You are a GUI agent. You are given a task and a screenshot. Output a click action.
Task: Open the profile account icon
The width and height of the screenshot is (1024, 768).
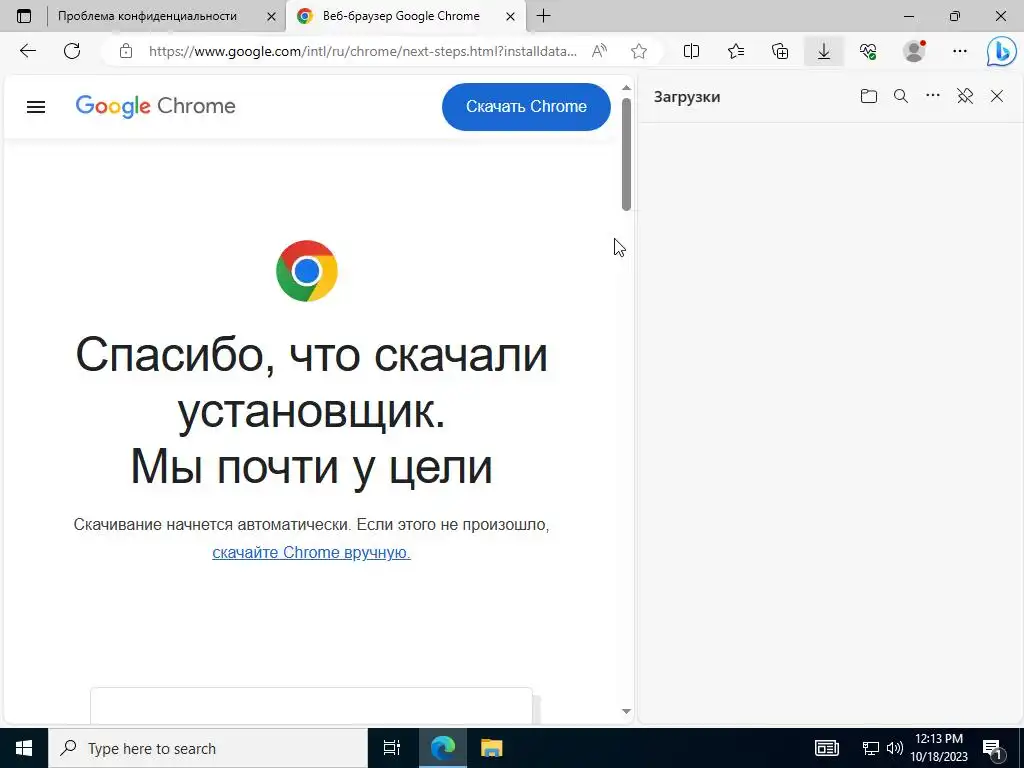[x=914, y=51]
